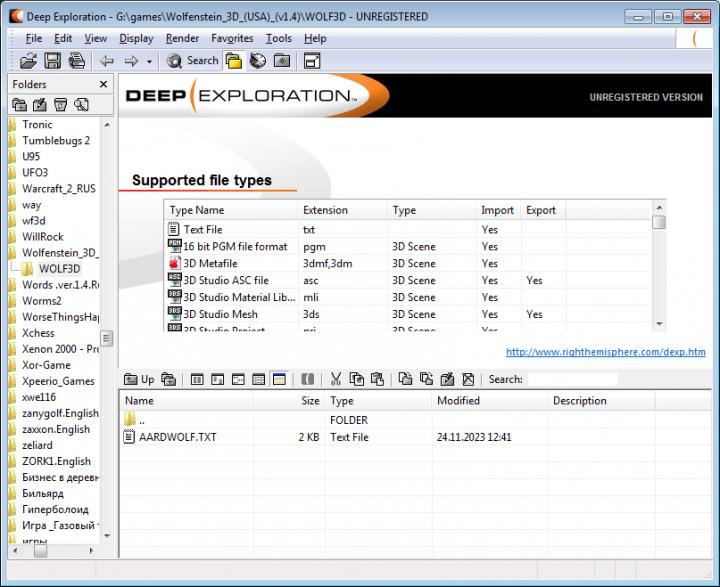The height and width of the screenshot is (587, 720).
Task: Click the Up folder button in file toolbar
Action: 139,379
